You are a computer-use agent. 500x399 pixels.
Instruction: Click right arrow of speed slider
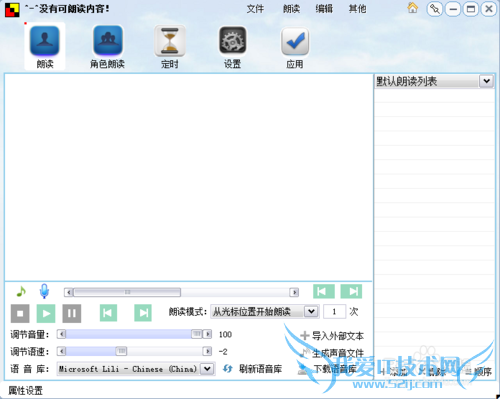pyautogui.click(x=207, y=351)
